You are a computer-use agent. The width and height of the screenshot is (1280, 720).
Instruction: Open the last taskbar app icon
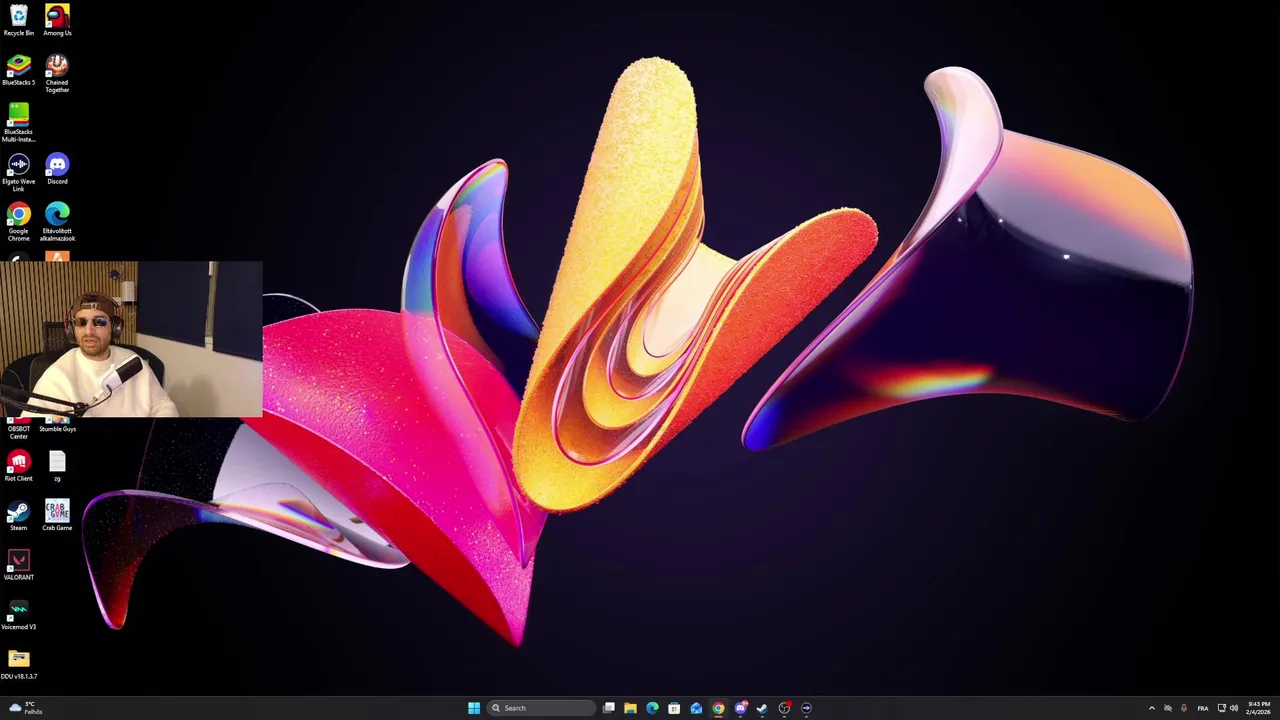(x=806, y=708)
